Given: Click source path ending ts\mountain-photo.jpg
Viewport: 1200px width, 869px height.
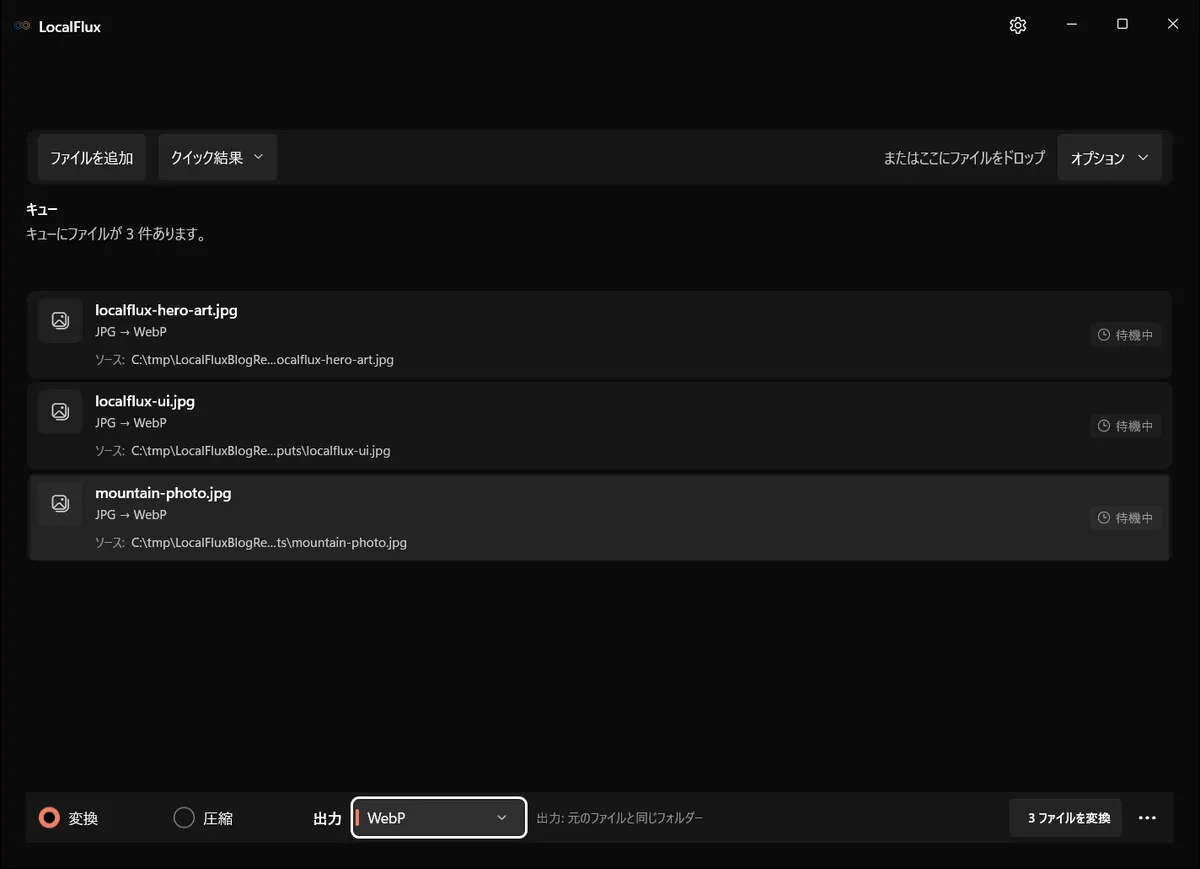Looking at the screenshot, I should click(269, 543).
